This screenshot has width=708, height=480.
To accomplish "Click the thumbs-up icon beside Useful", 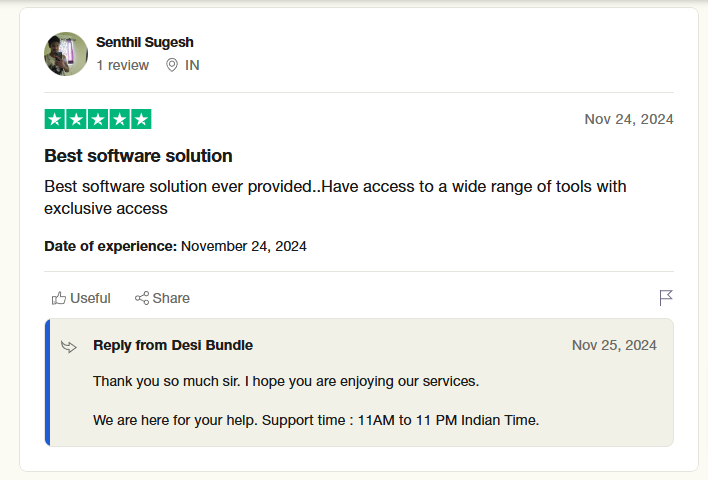I will point(59,298).
